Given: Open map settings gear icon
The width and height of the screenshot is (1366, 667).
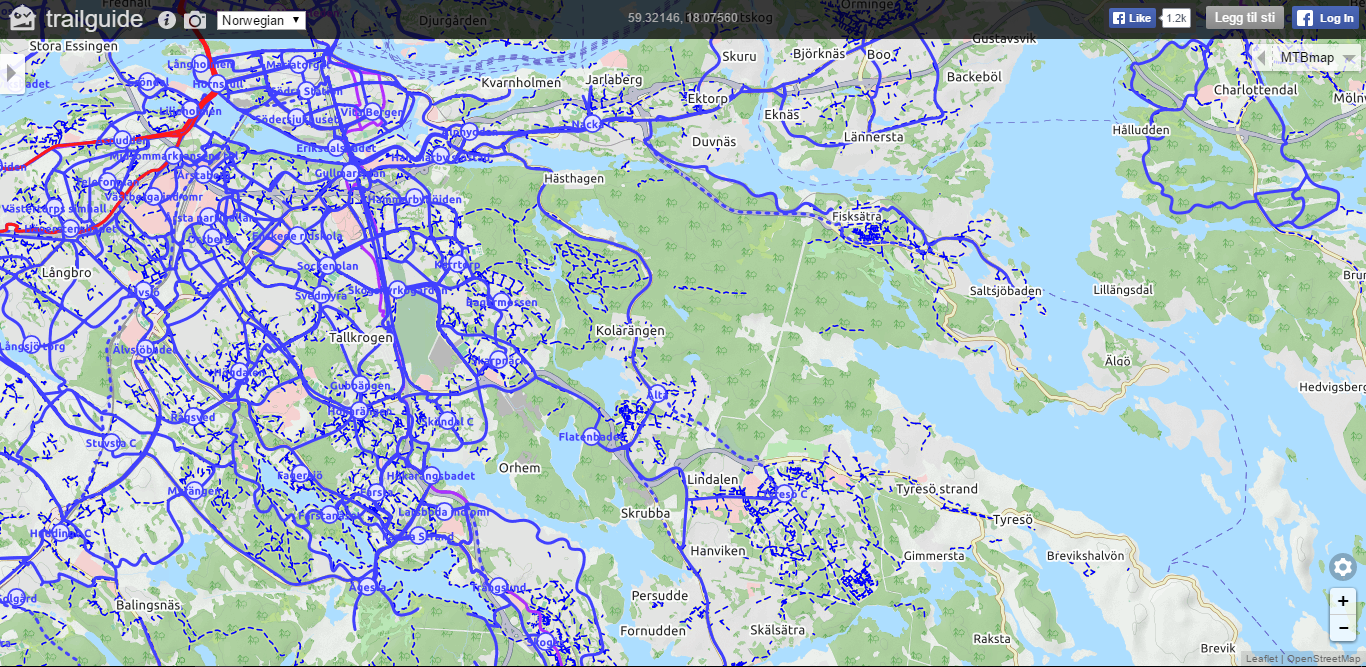Looking at the screenshot, I should click(x=1343, y=567).
